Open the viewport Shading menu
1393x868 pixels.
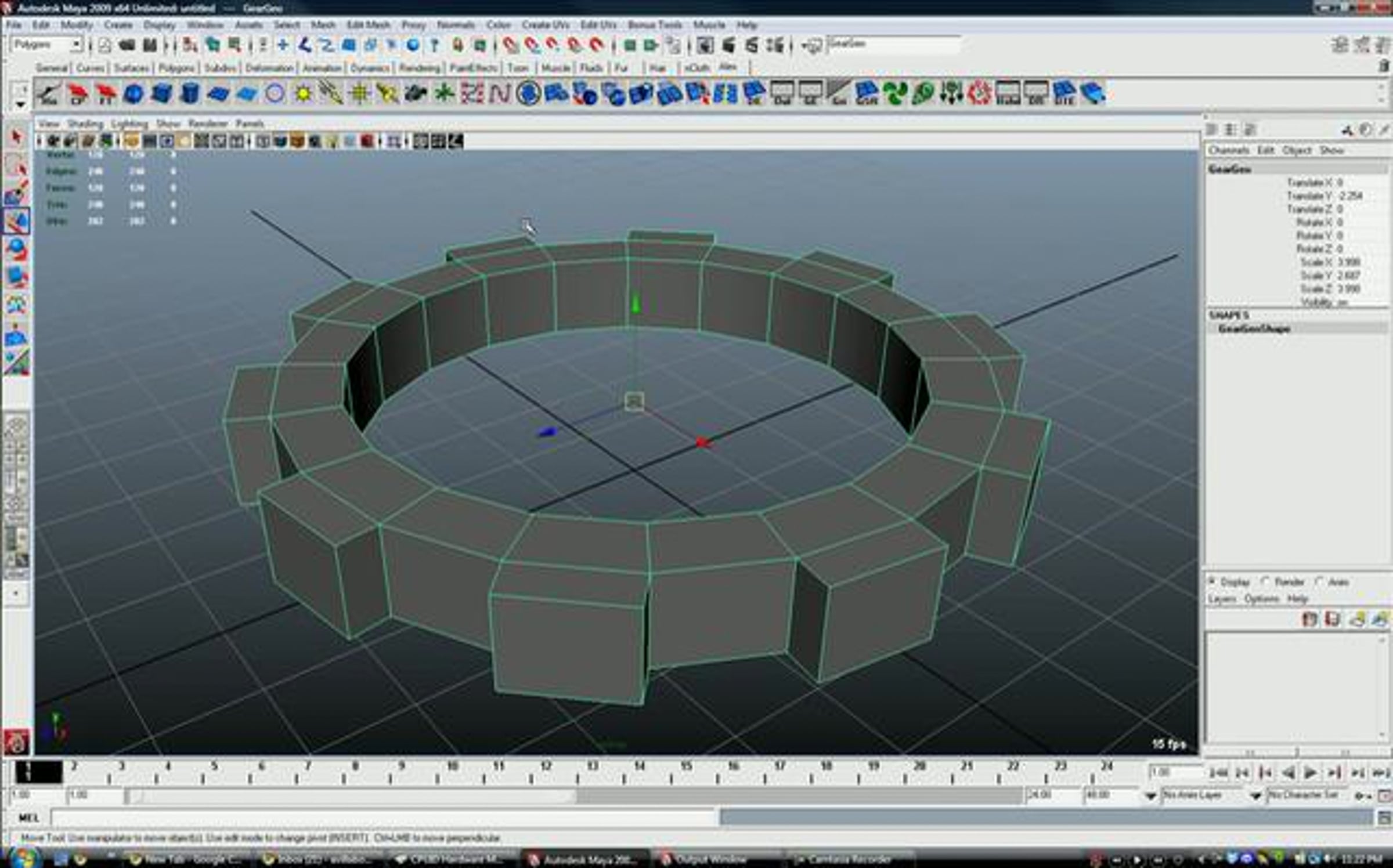(85, 124)
